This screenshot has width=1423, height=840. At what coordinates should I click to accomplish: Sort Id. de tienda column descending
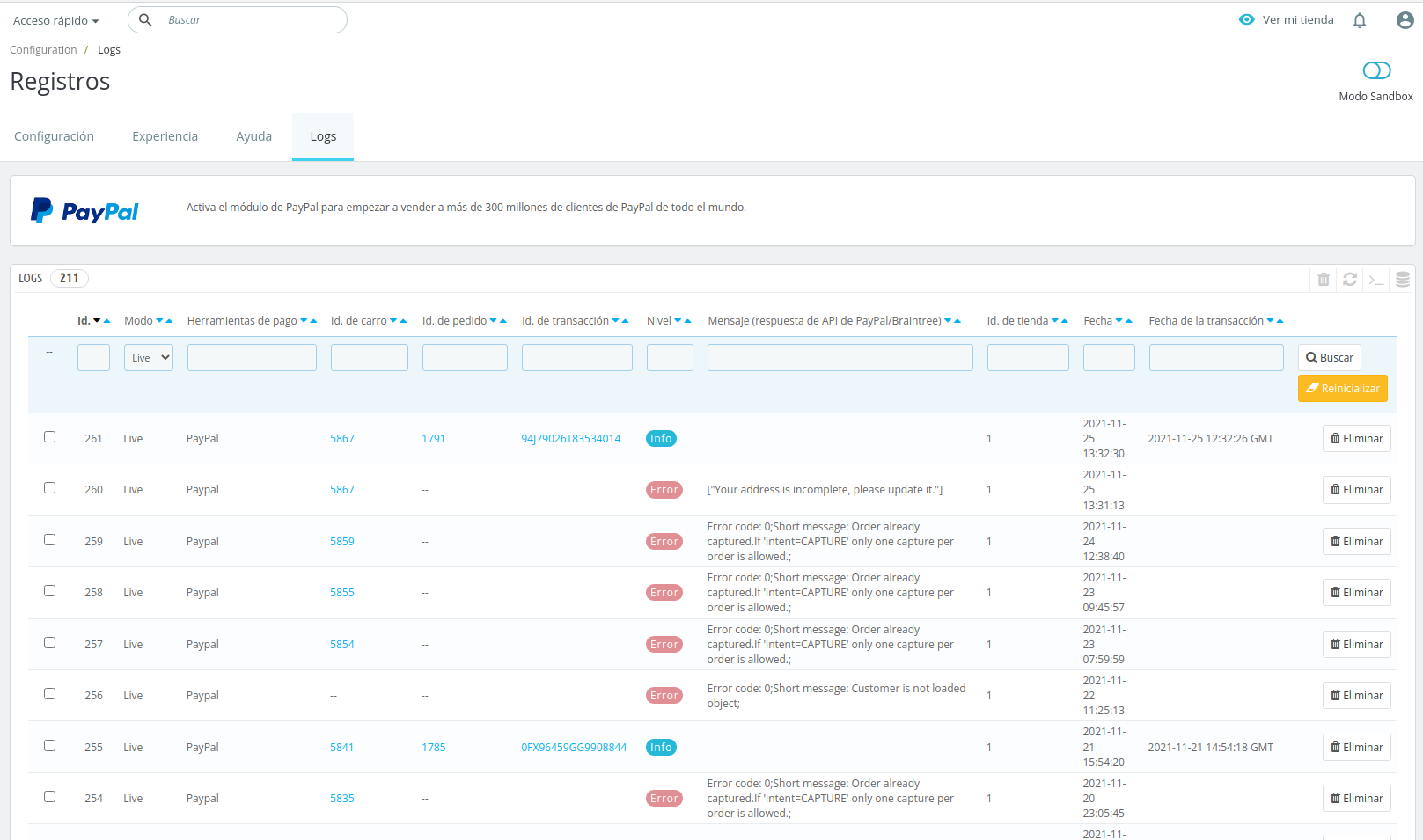(x=1054, y=321)
